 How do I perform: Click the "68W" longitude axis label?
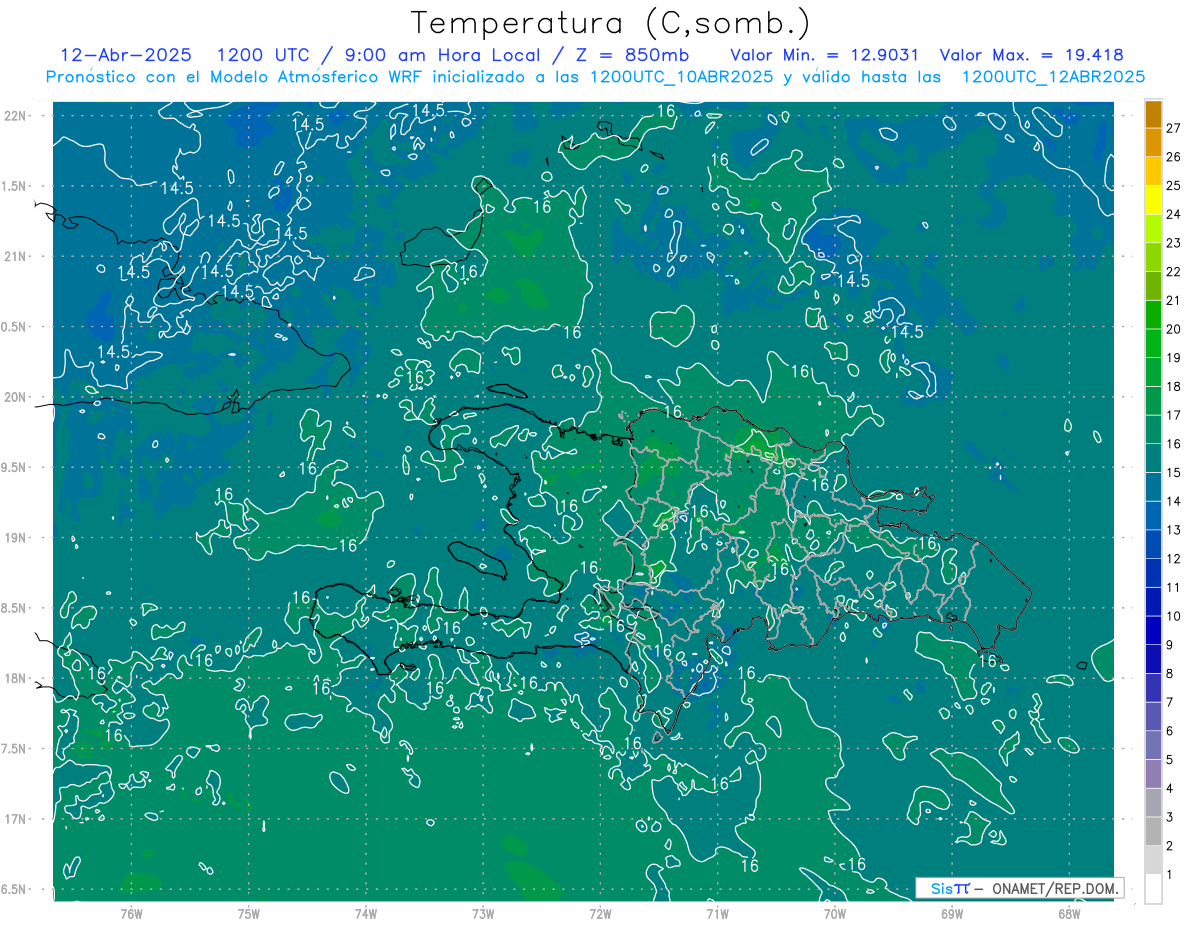(x=1069, y=913)
